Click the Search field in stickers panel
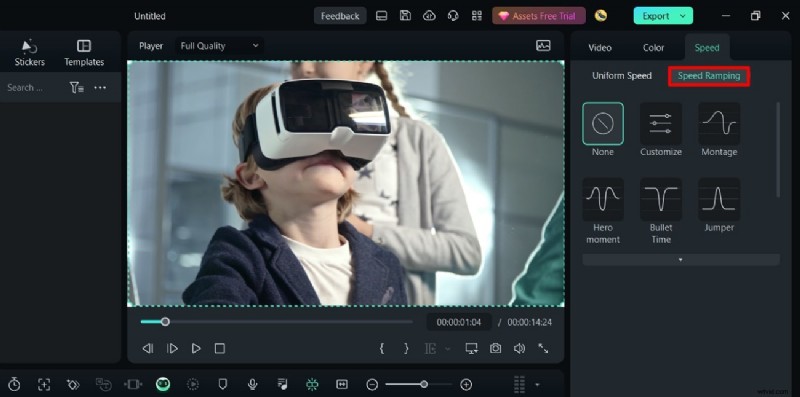Image resolution: width=800 pixels, height=397 pixels. click(24, 88)
